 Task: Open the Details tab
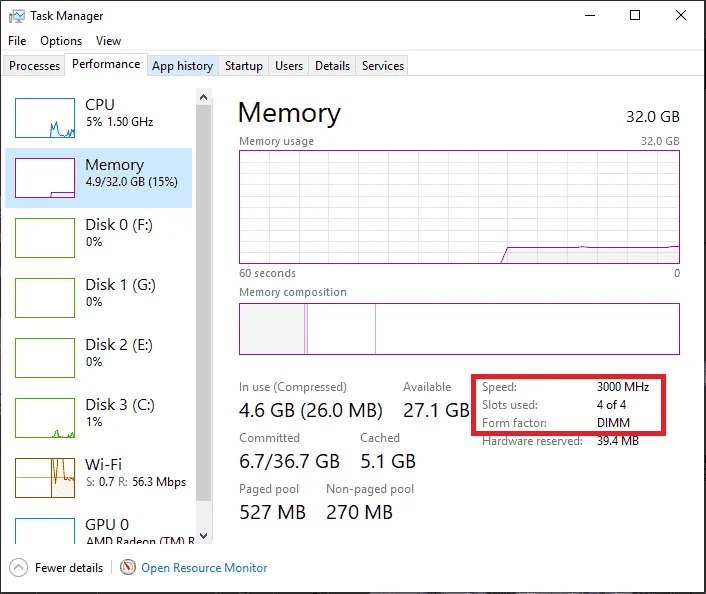tap(332, 66)
